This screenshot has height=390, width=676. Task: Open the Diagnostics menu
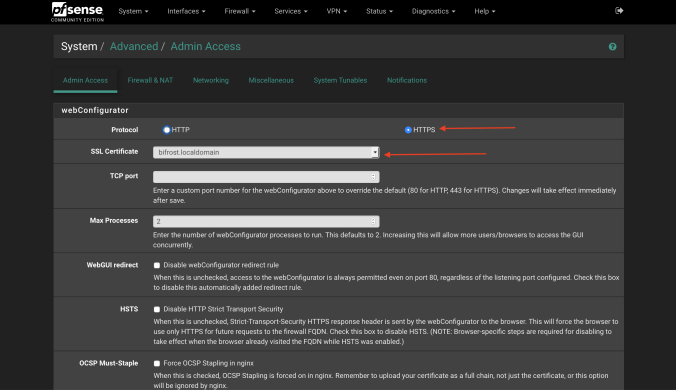tap(433, 11)
